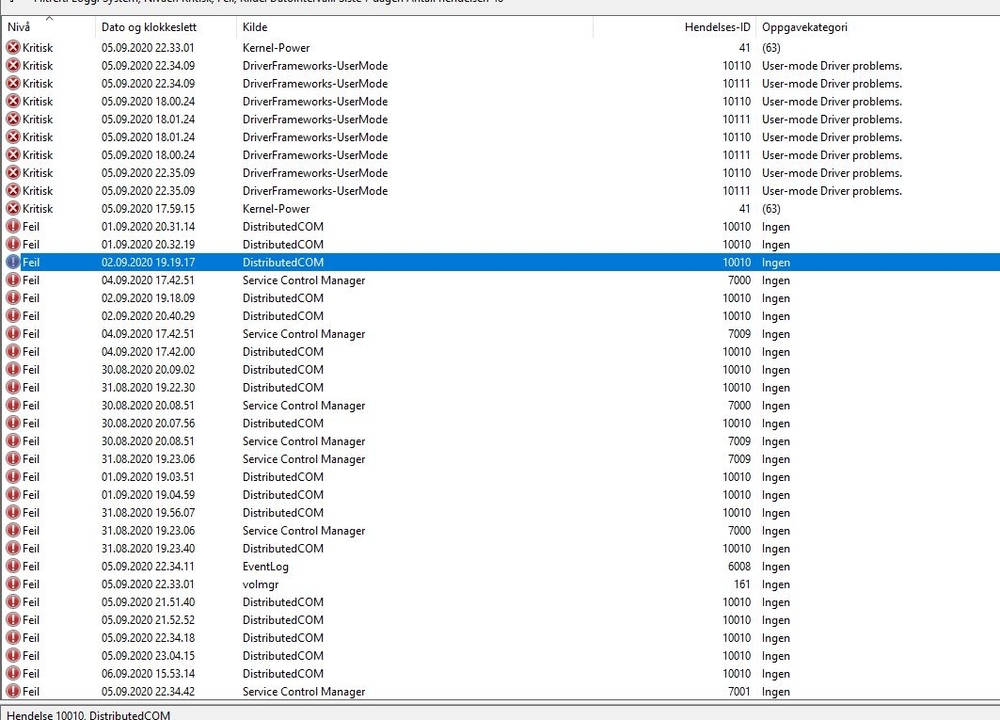Click 'Feil' level in the 05.09.2020 22.34.42 row
Screen dimensions: 1000x720
[31, 691]
